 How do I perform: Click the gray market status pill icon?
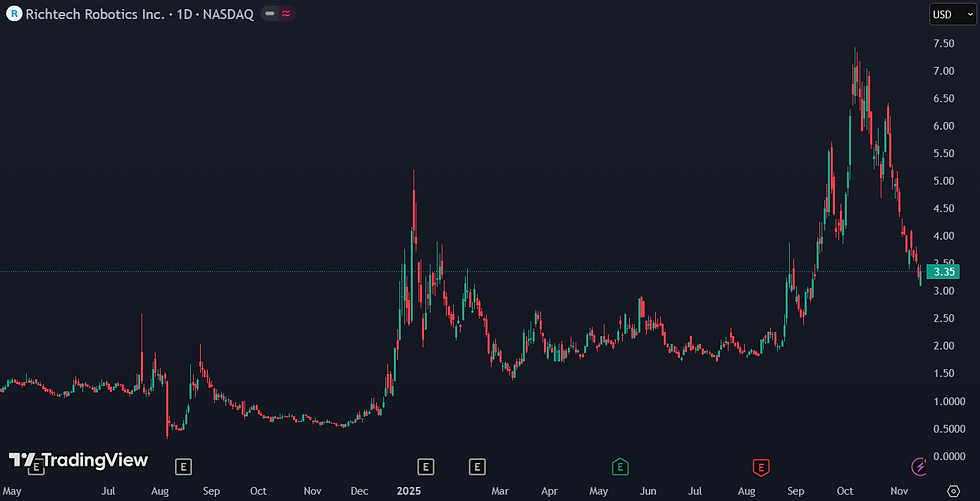(x=270, y=14)
